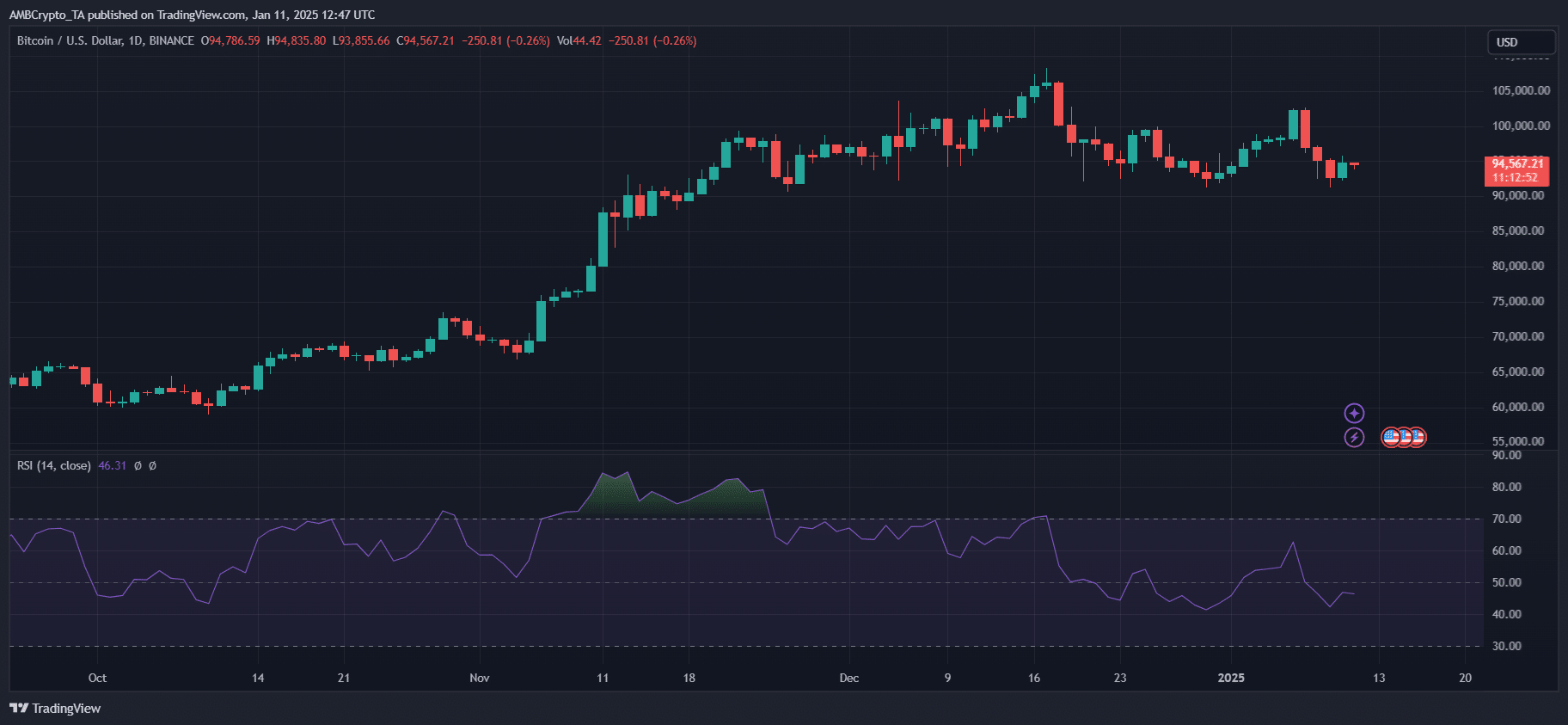
Task: Click the open price O94,786.59
Action: 230,40
